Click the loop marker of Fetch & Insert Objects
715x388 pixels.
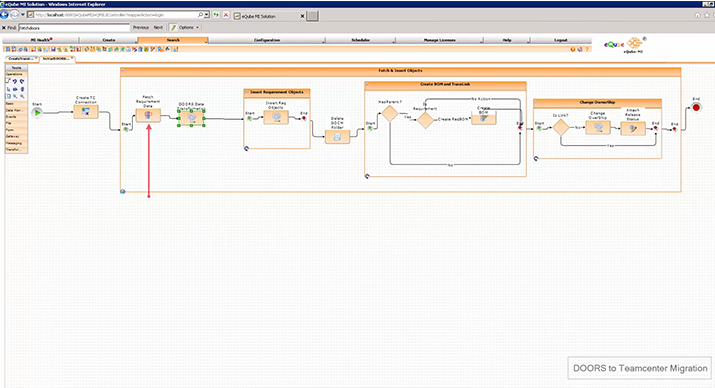coord(123,191)
